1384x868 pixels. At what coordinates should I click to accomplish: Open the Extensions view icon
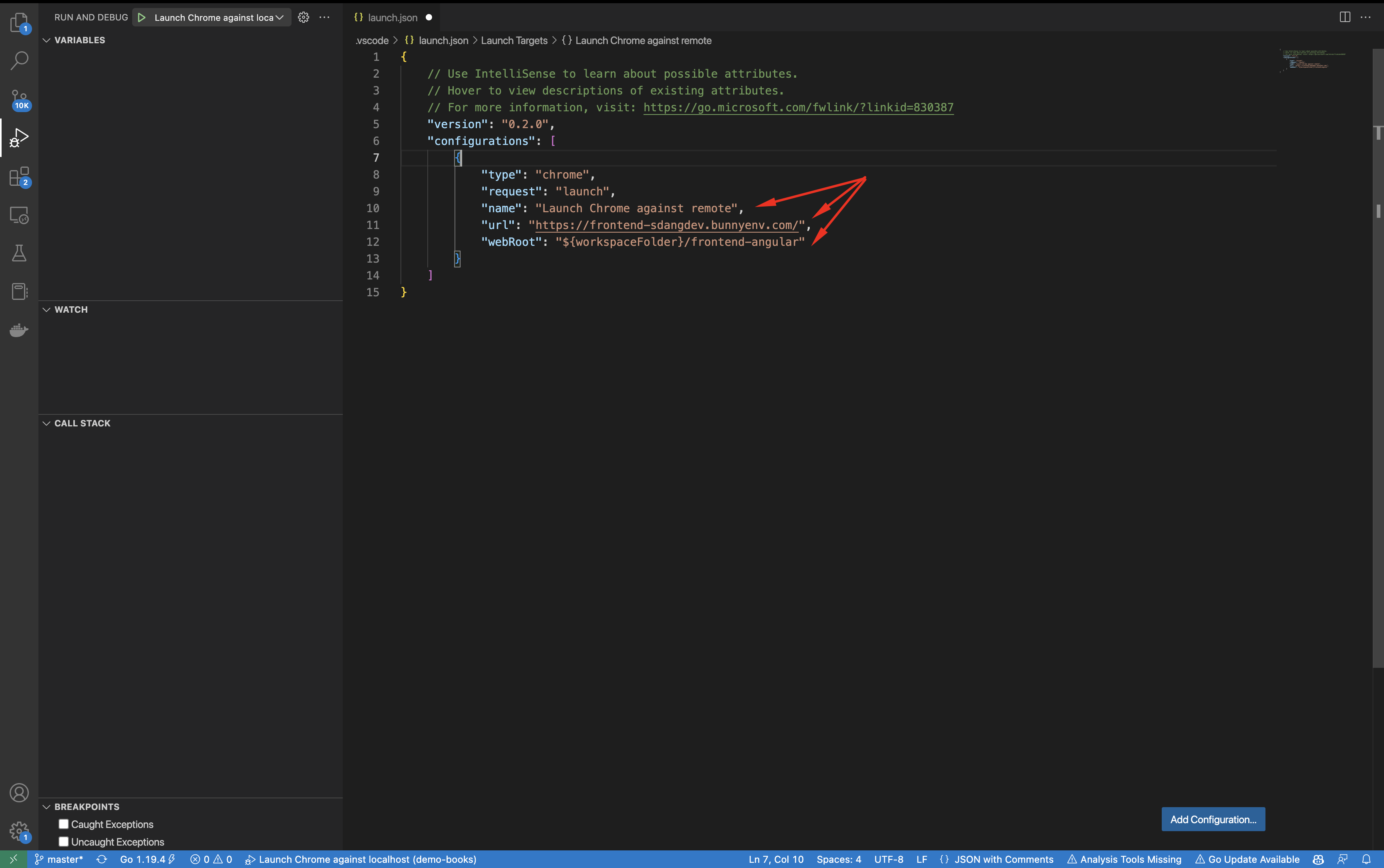pos(19,177)
